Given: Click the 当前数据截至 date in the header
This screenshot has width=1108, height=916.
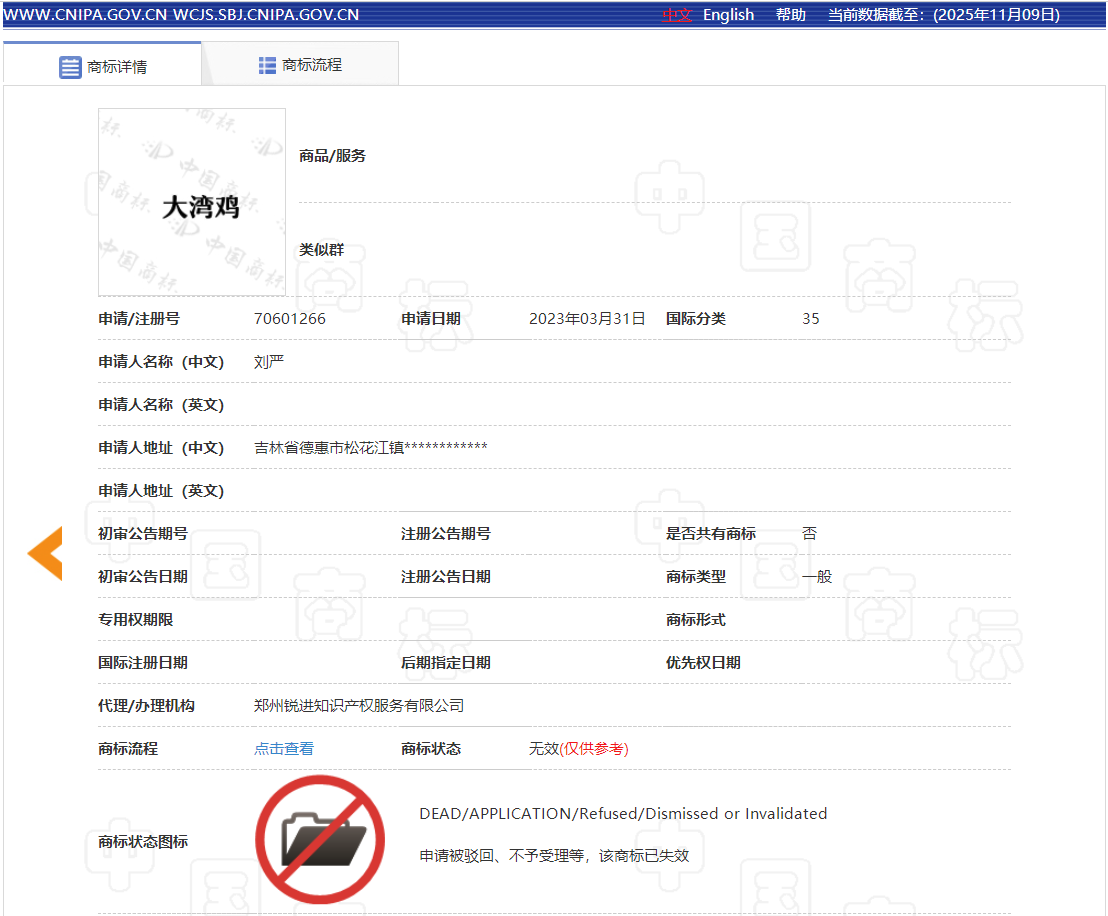Looking at the screenshot, I should (x=943, y=15).
